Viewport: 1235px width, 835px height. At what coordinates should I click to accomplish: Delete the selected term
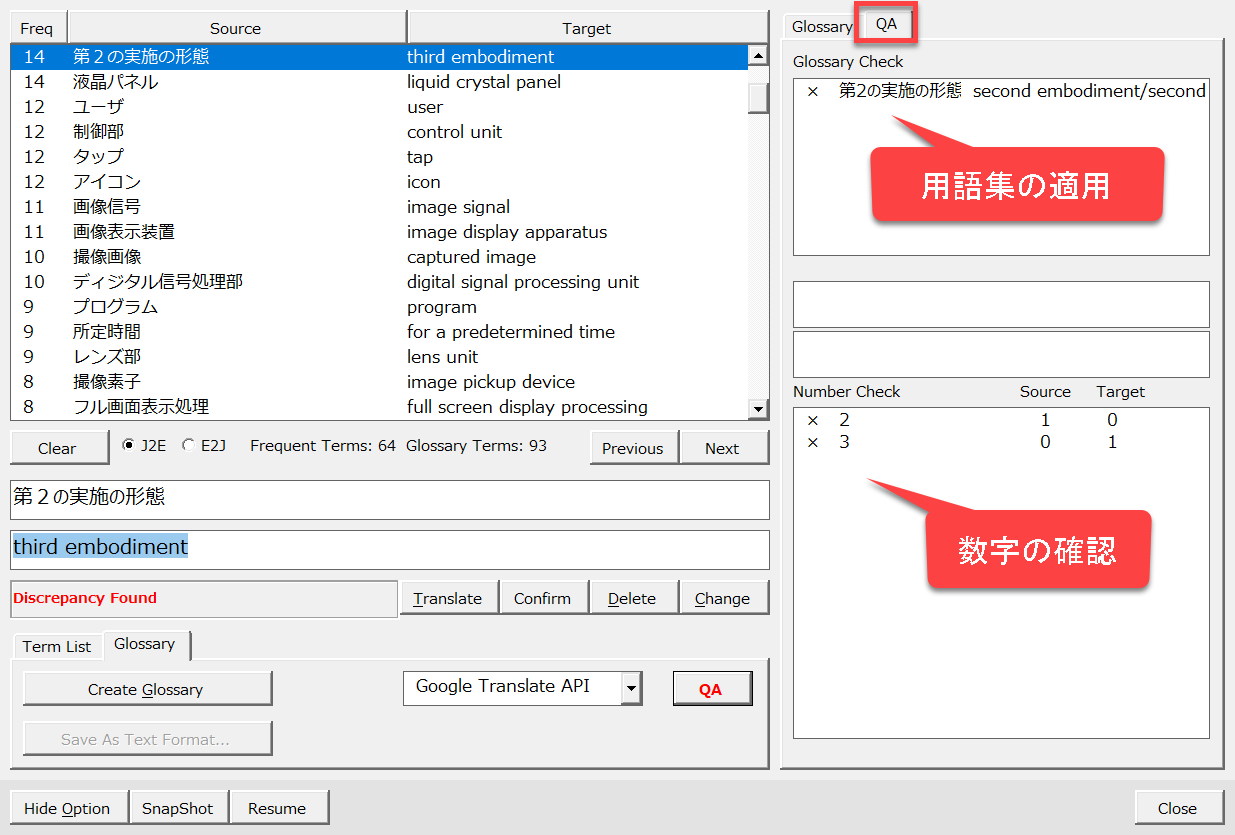pyautogui.click(x=632, y=598)
